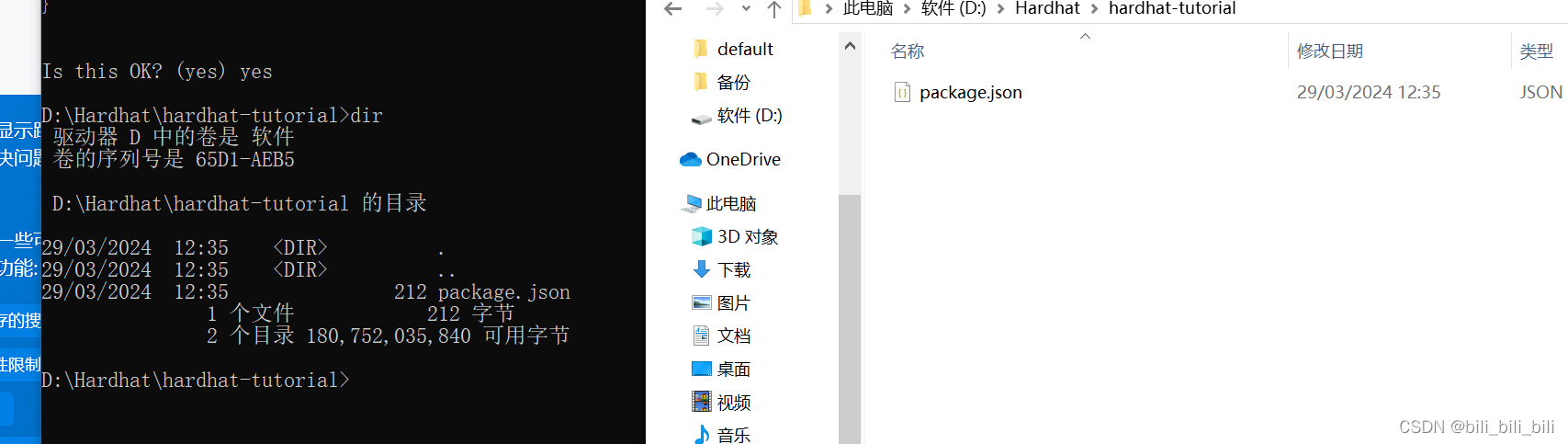
Task: Open 文档 in the navigation pane
Action: click(734, 336)
